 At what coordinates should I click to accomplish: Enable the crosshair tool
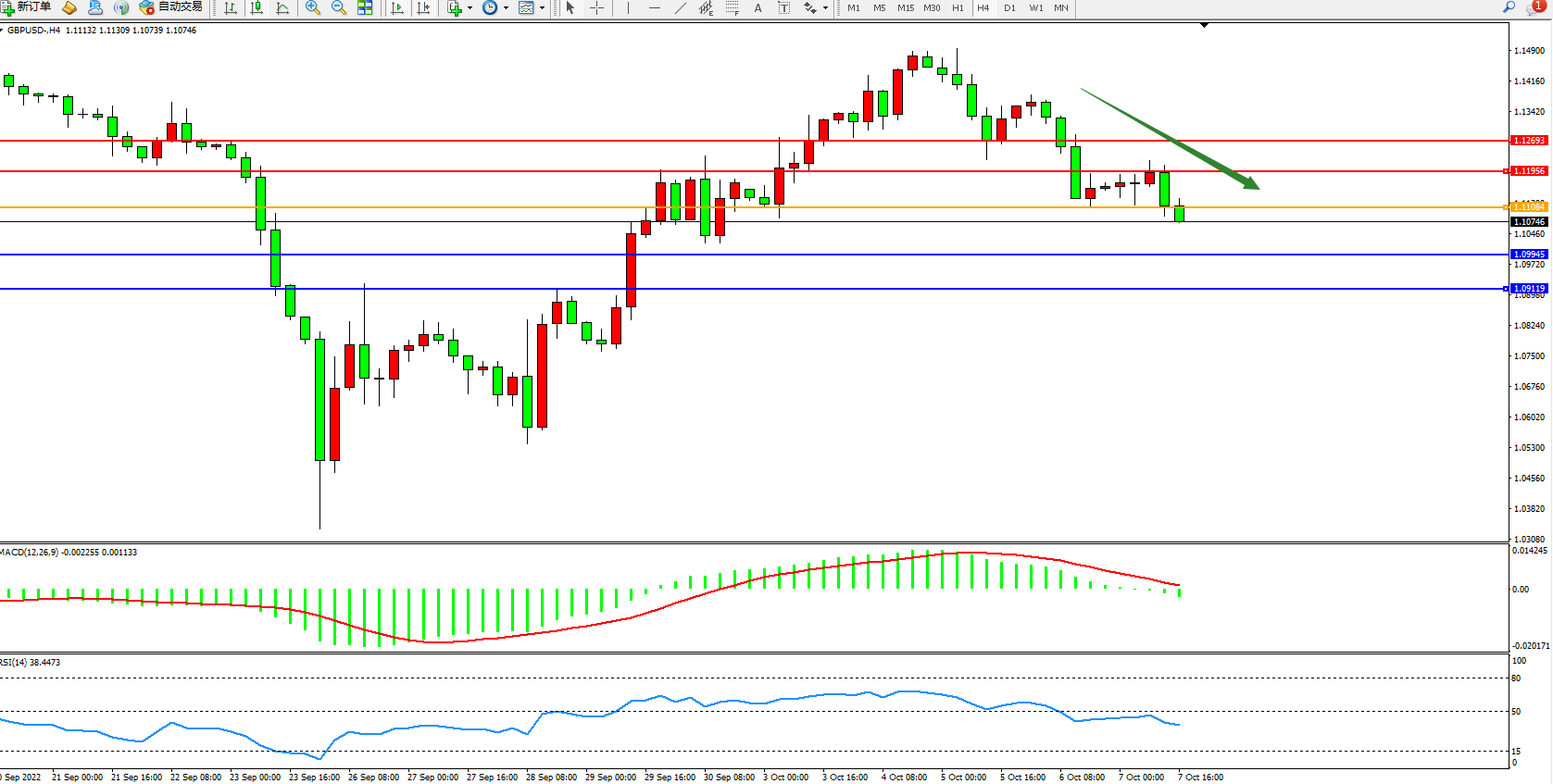pos(597,7)
